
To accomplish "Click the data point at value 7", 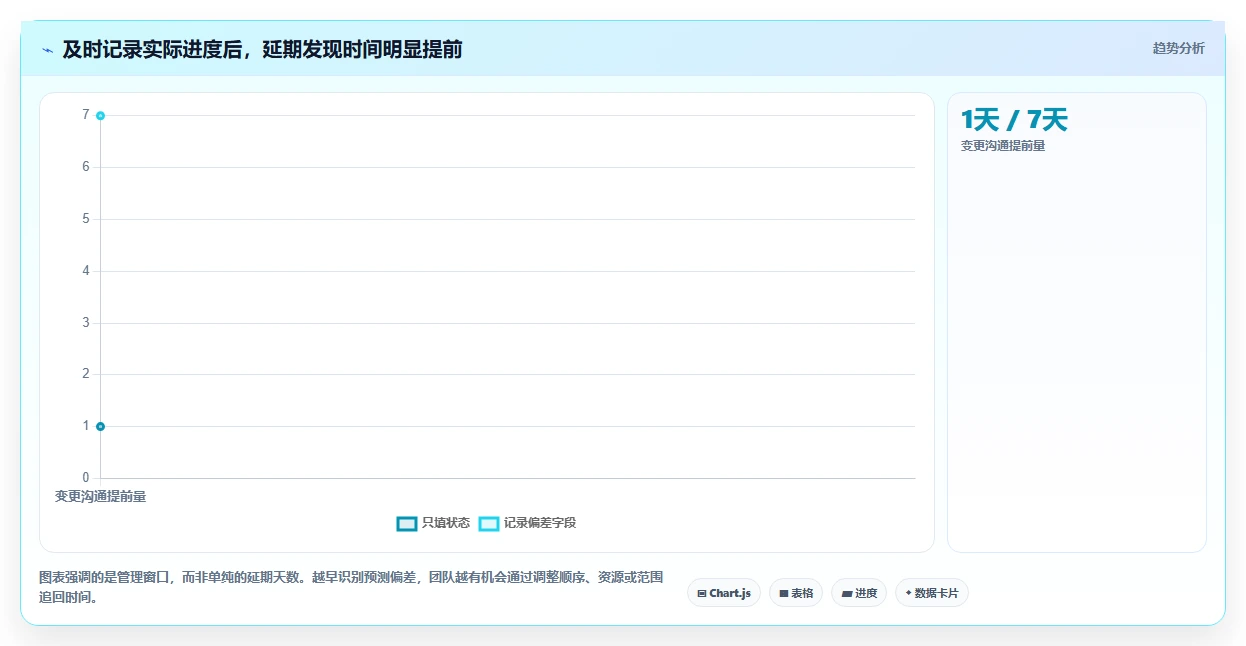I will pos(101,116).
